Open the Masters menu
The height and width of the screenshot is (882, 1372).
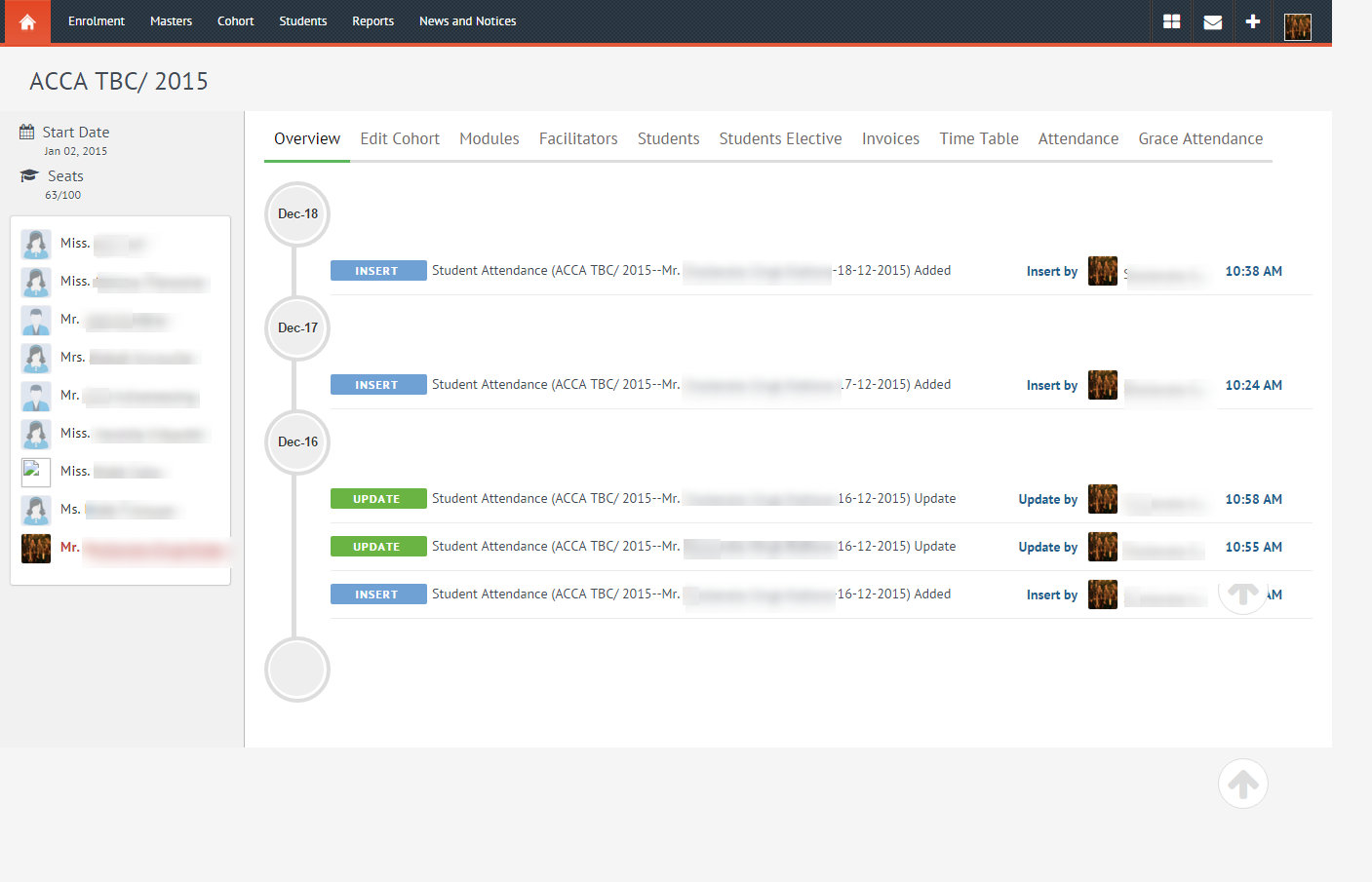pyautogui.click(x=171, y=21)
